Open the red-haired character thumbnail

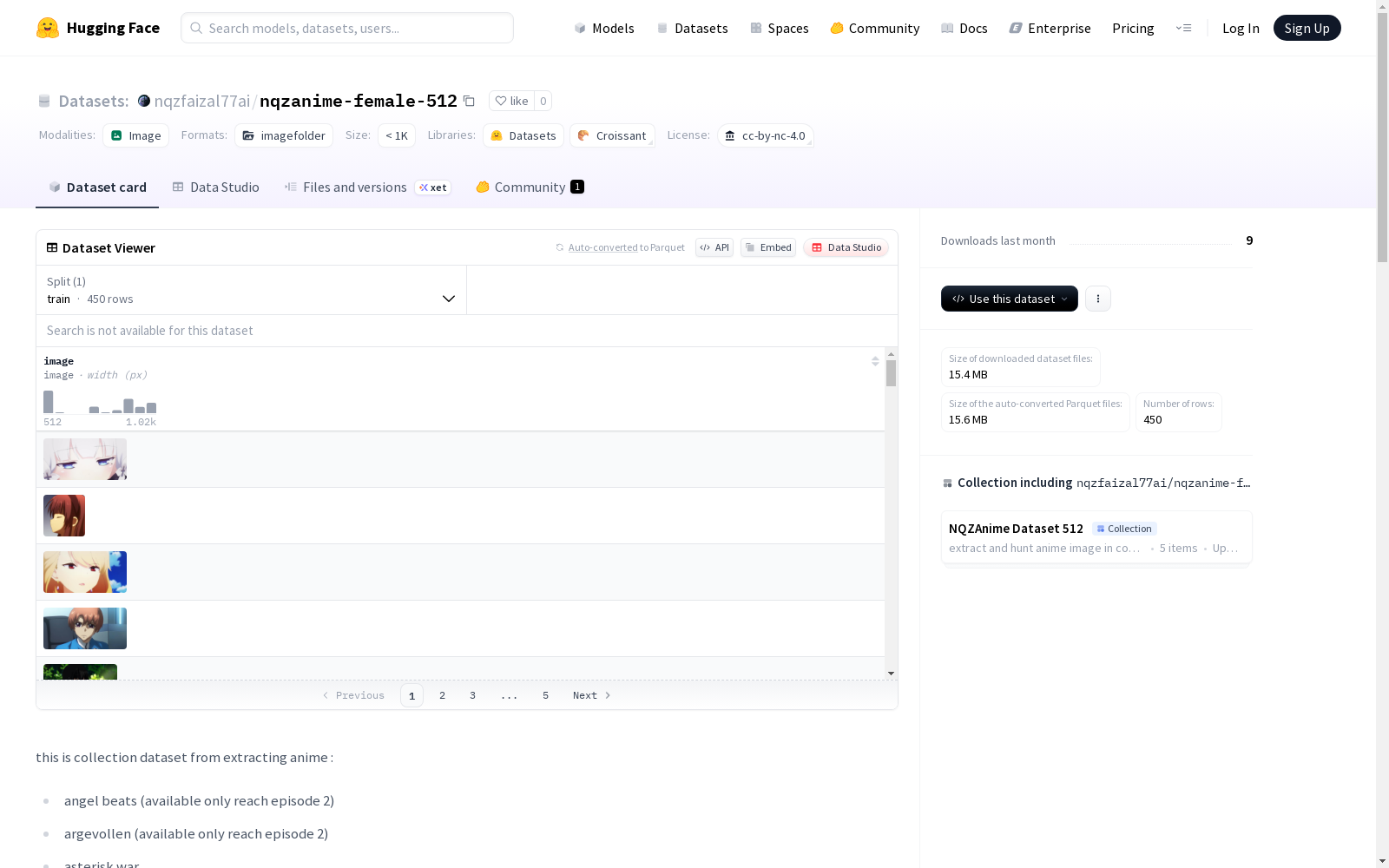[64, 516]
